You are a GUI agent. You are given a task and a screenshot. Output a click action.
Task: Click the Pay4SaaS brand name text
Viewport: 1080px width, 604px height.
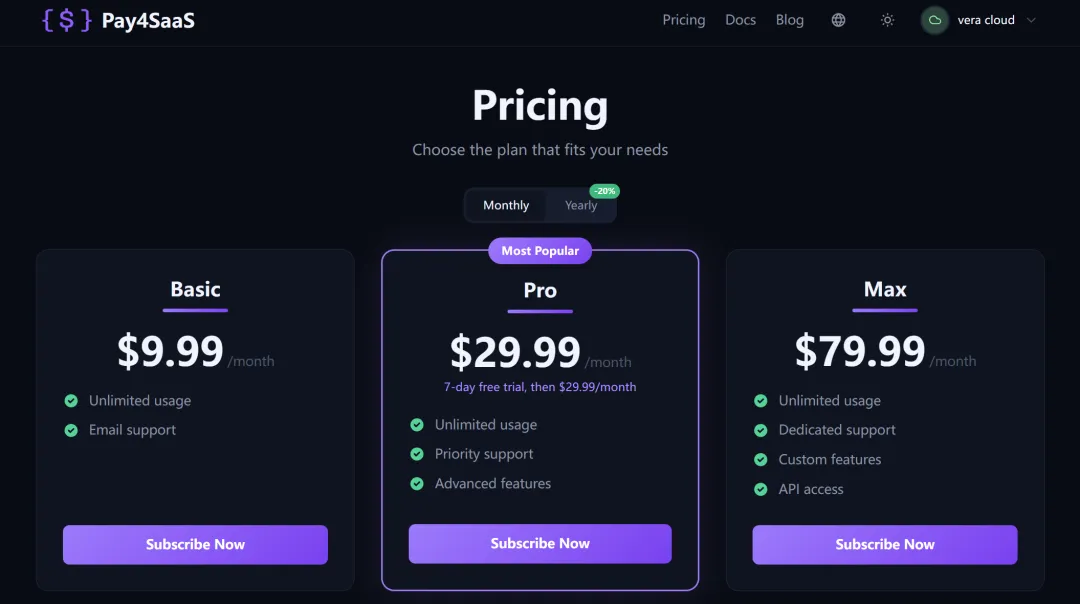pyautogui.click(x=148, y=20)
